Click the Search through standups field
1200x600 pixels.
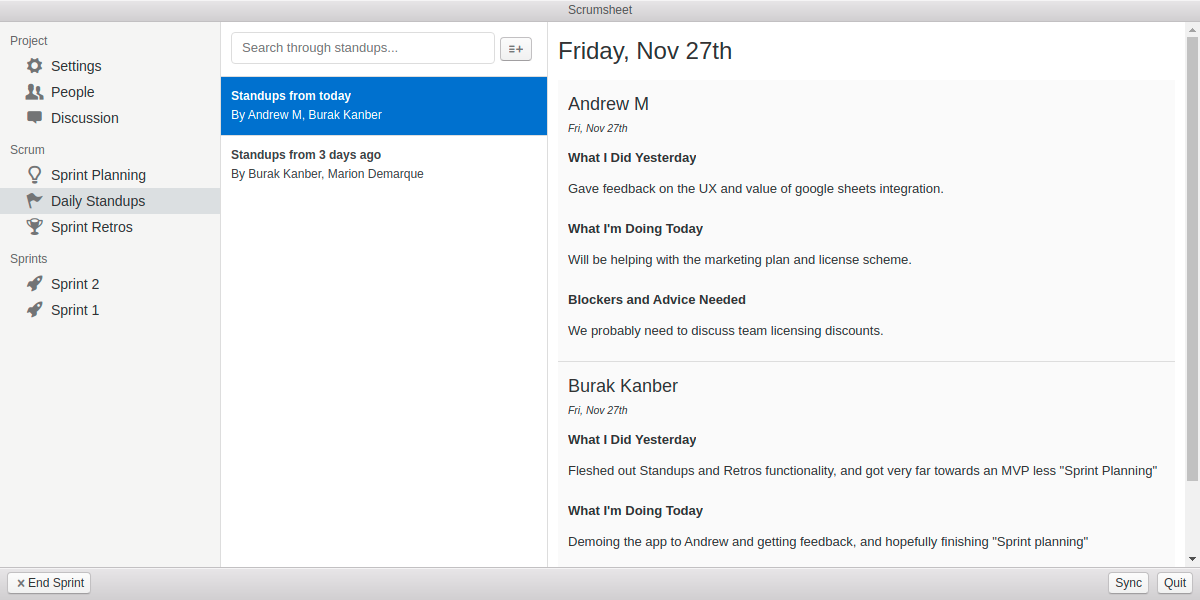[363, 48]
